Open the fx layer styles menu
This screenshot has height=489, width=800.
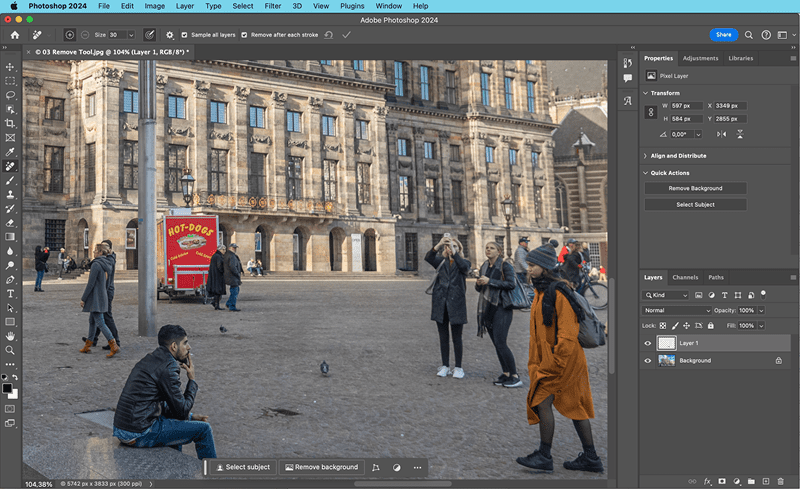[x=707, y=481]
